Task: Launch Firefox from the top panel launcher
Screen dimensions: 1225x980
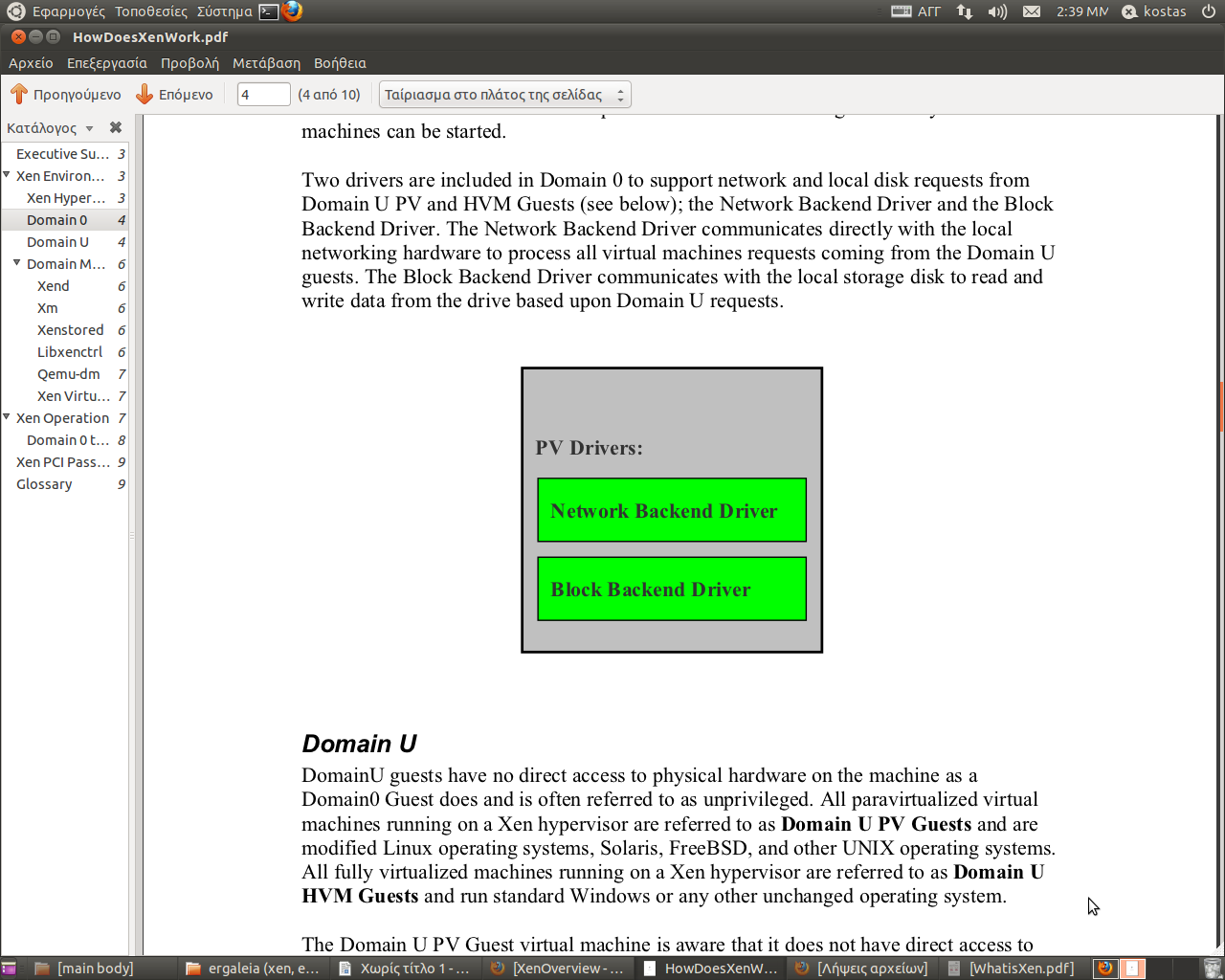Action: pos(292,11)
